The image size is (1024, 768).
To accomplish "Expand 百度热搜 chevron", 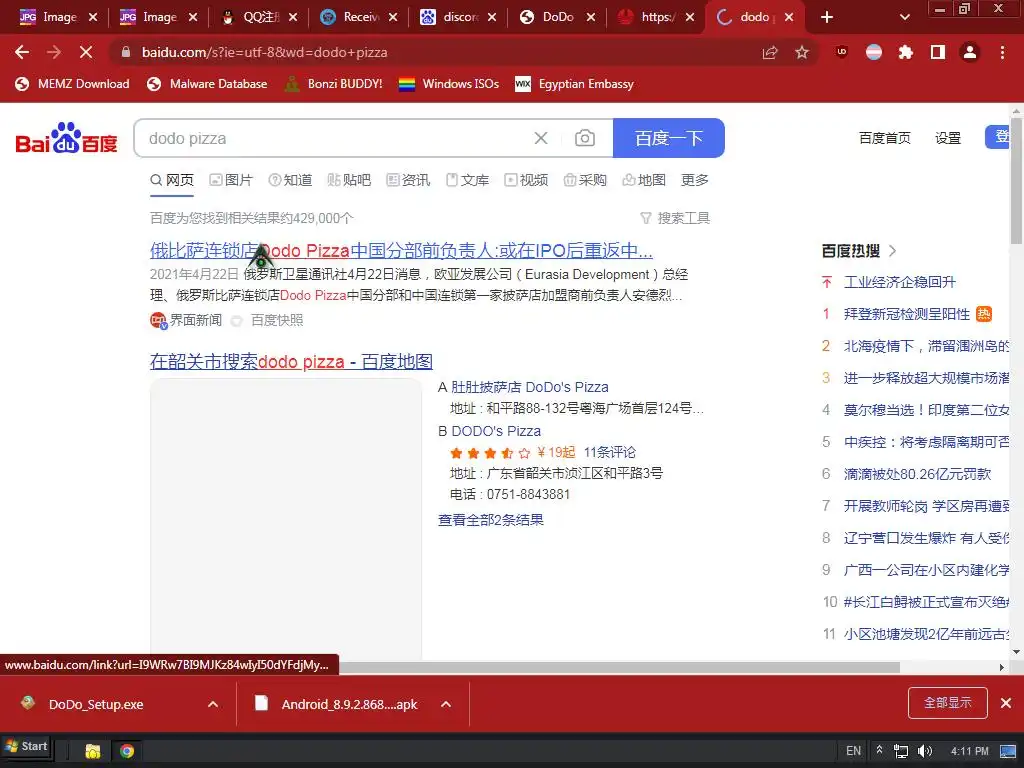I will pyautogui.click(x=893, y=251).
